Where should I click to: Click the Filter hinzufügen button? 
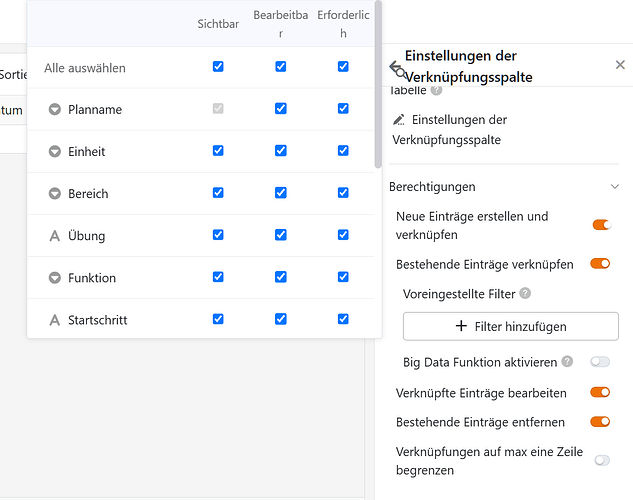(511, 326)
